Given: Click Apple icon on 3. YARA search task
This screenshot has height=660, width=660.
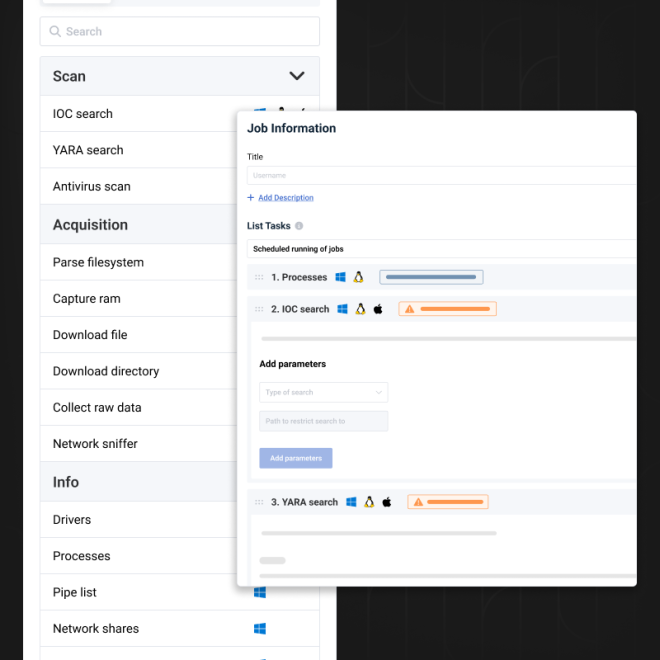Looking at the screenshot, I should tap(387, 502).
